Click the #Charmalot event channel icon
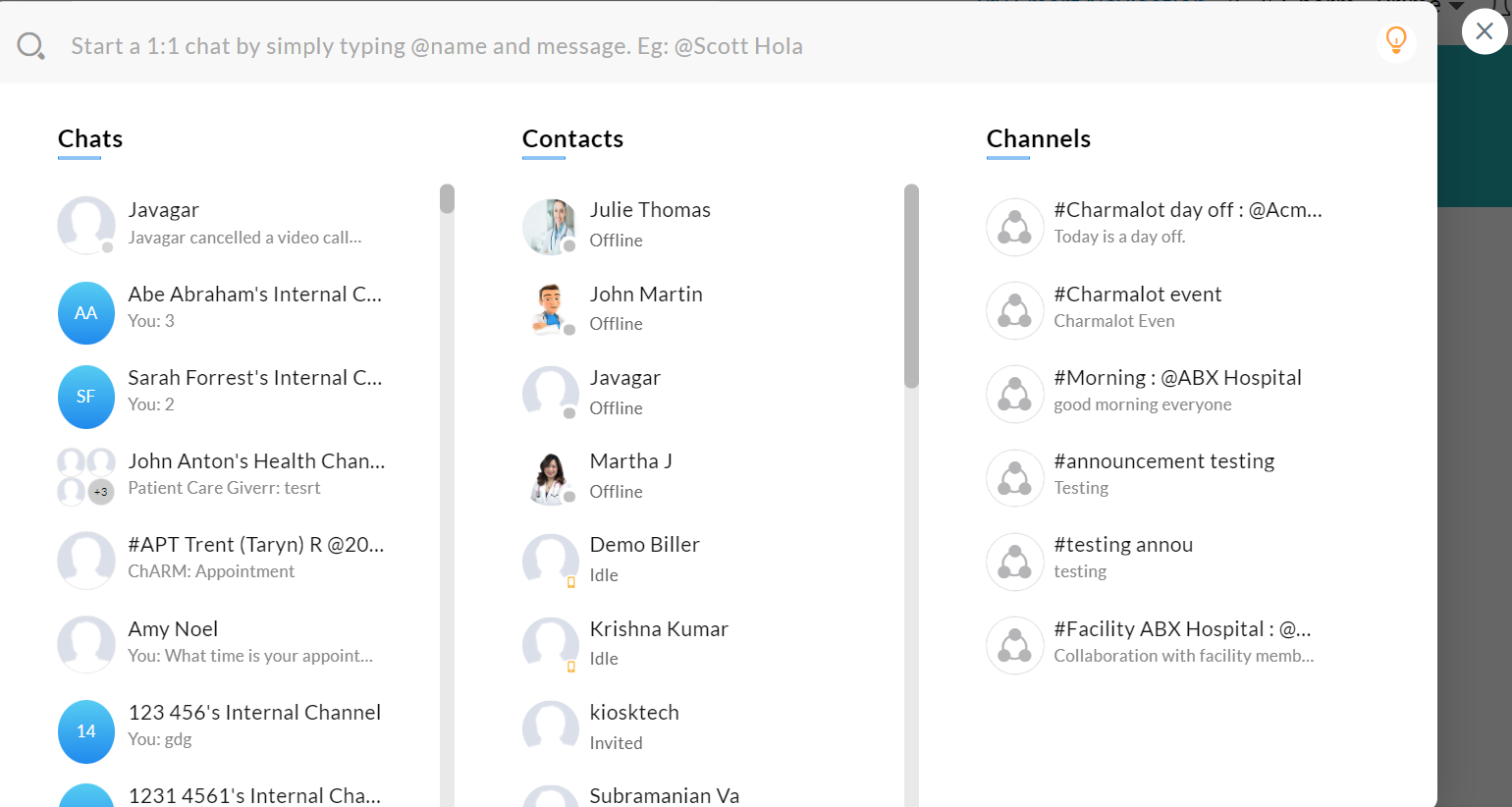 click(x=1014, y=310)
